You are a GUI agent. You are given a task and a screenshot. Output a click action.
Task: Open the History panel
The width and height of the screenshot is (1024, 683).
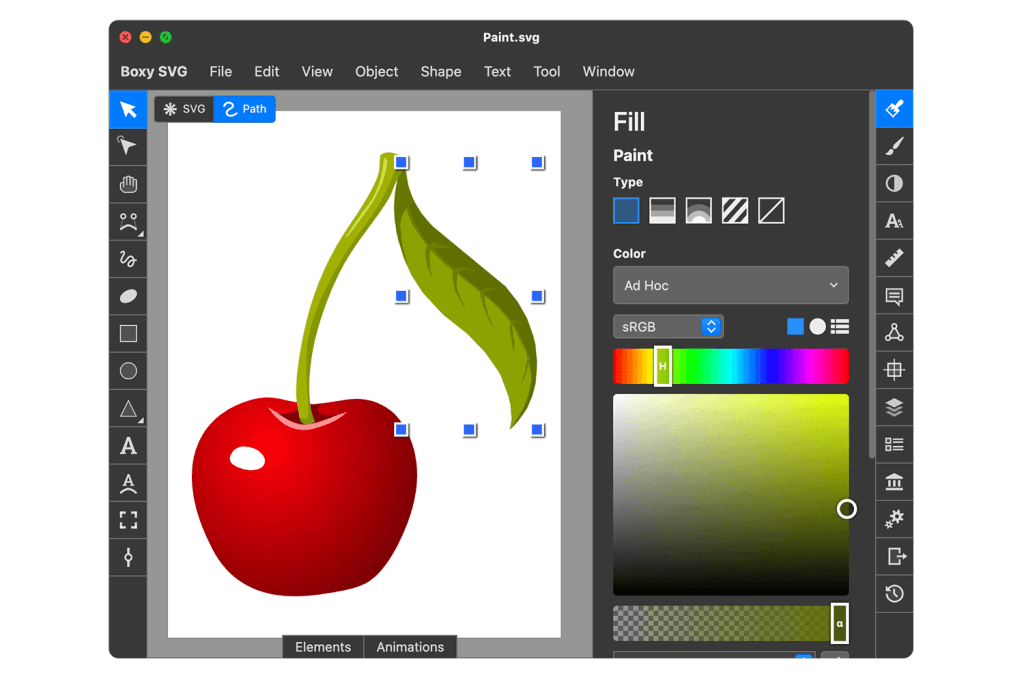[x=893, y=593]
